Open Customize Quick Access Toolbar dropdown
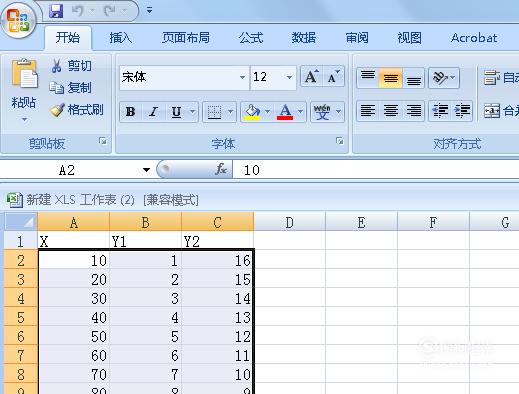Image resolution: width=519 pixels, height=394 pixels. (x=149, y=11)
